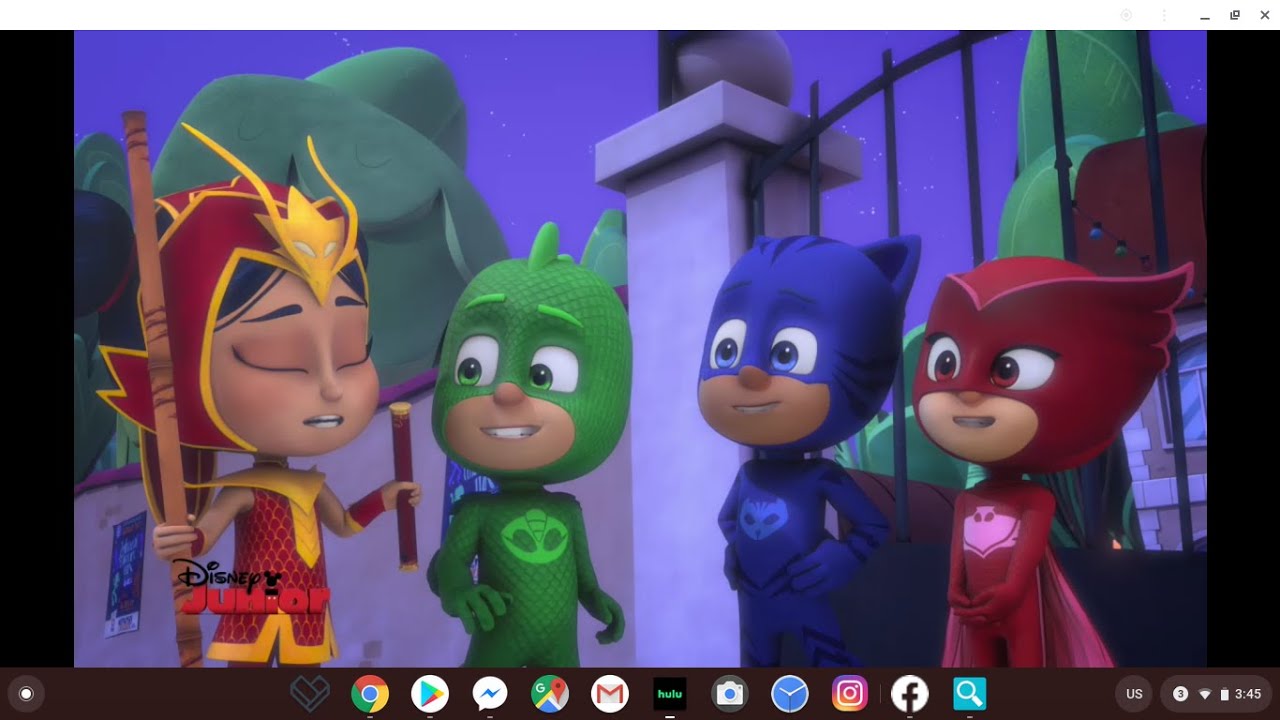Open the Google Play Store
1280x720 pixels.
pos(430,694)
